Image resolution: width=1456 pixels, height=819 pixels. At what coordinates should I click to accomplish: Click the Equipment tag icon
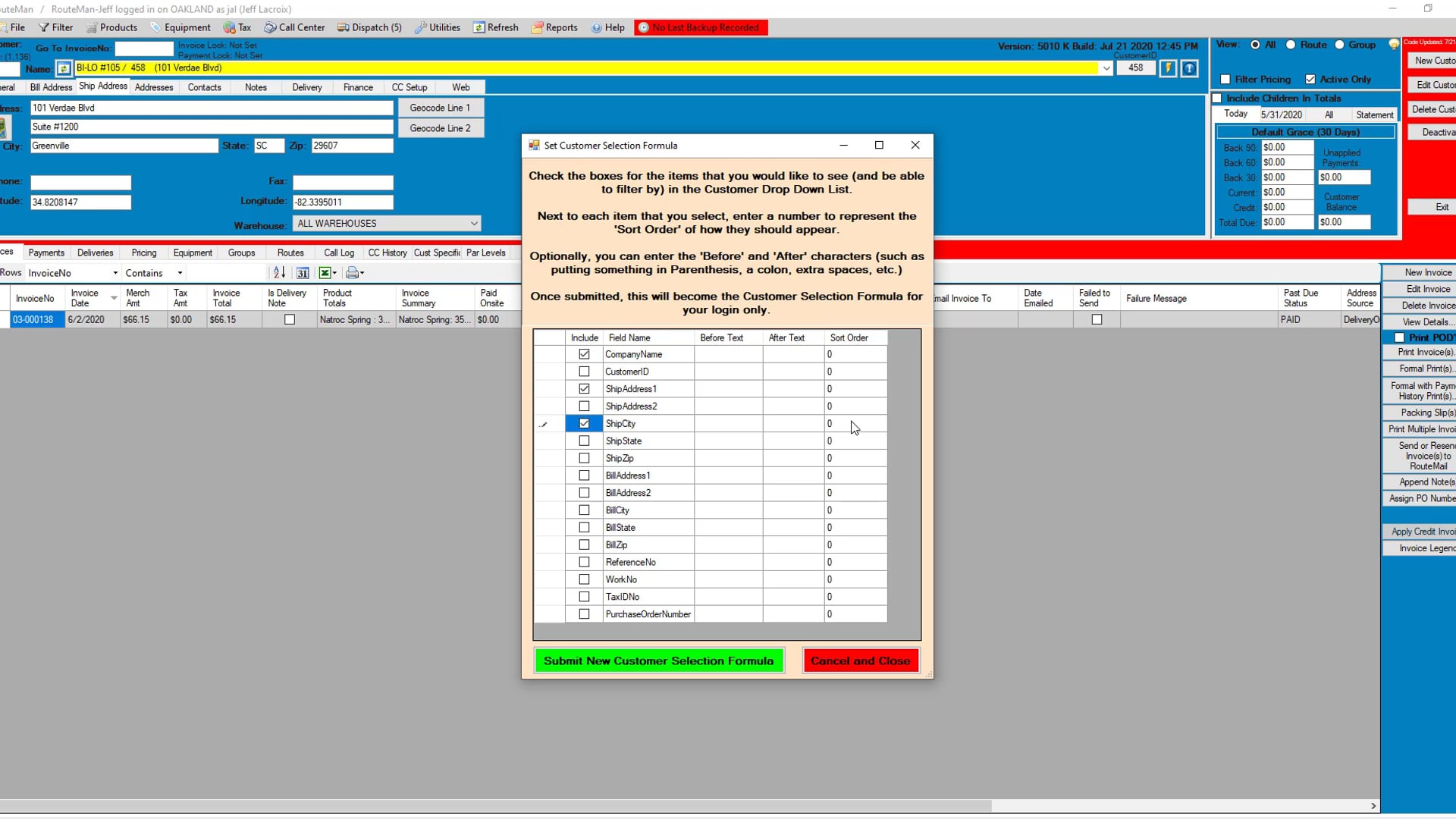pos(155,27)
